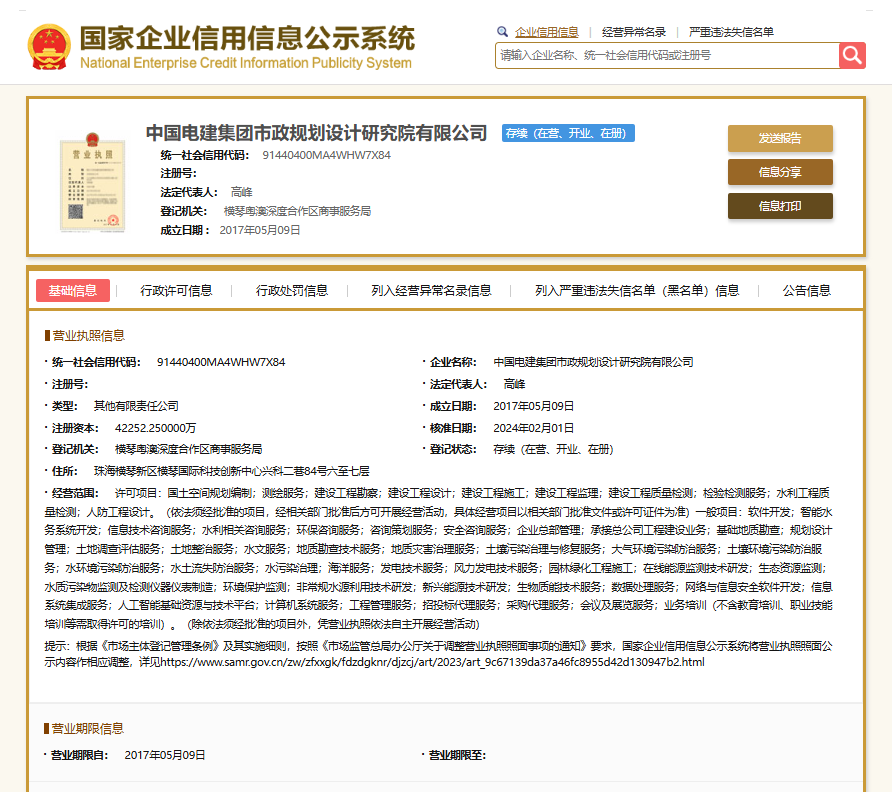Viewport: 892px width, 792px height.
Task: Open the 行政处罚信息 tab
Action: (x=292, y=291)
